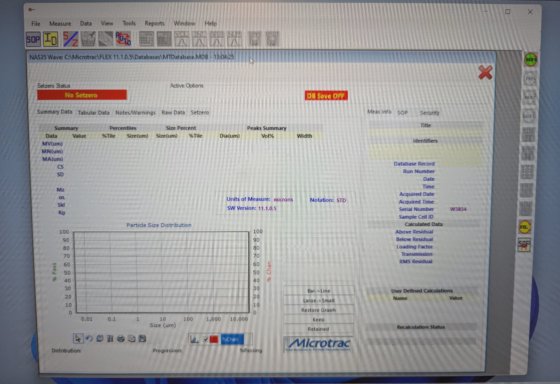Open the Help menu
Viewport: 560px width, 384px height.
210,24
